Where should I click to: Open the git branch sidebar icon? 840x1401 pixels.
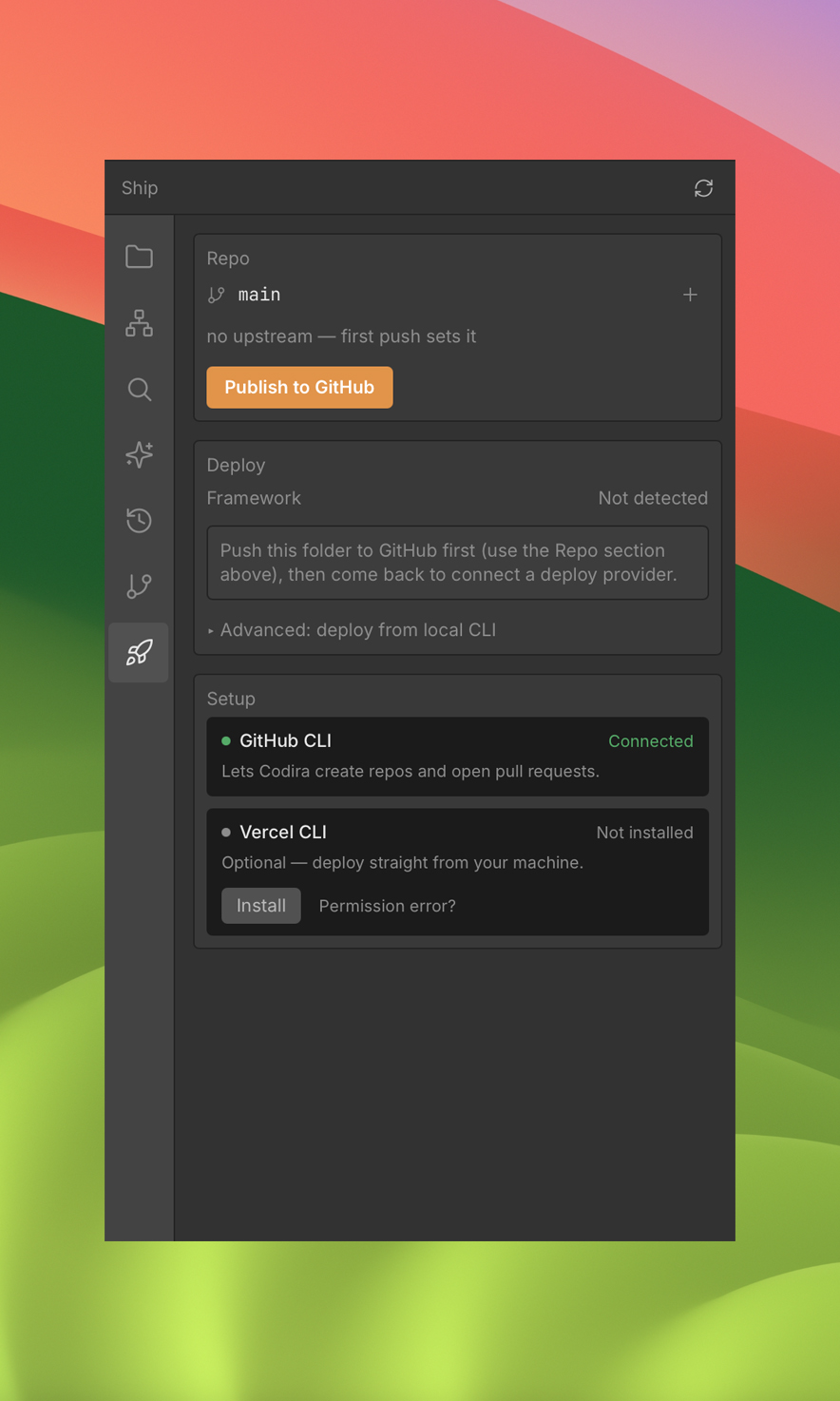[139, 585]
